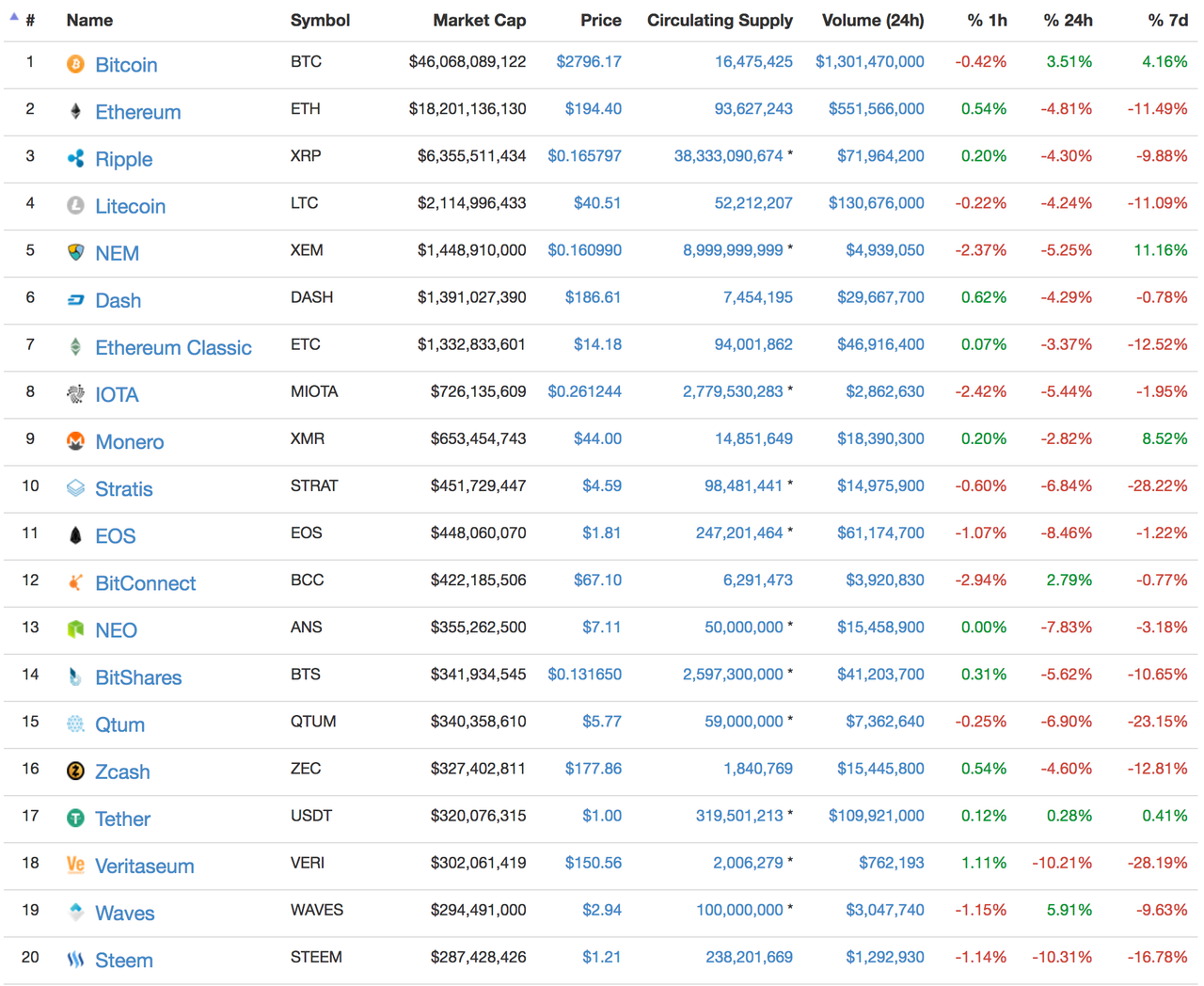Screen dimensions: 1204x986
Task: Click the Zcash logo icon
Action: pyautogui.click(x=75, y=771)
